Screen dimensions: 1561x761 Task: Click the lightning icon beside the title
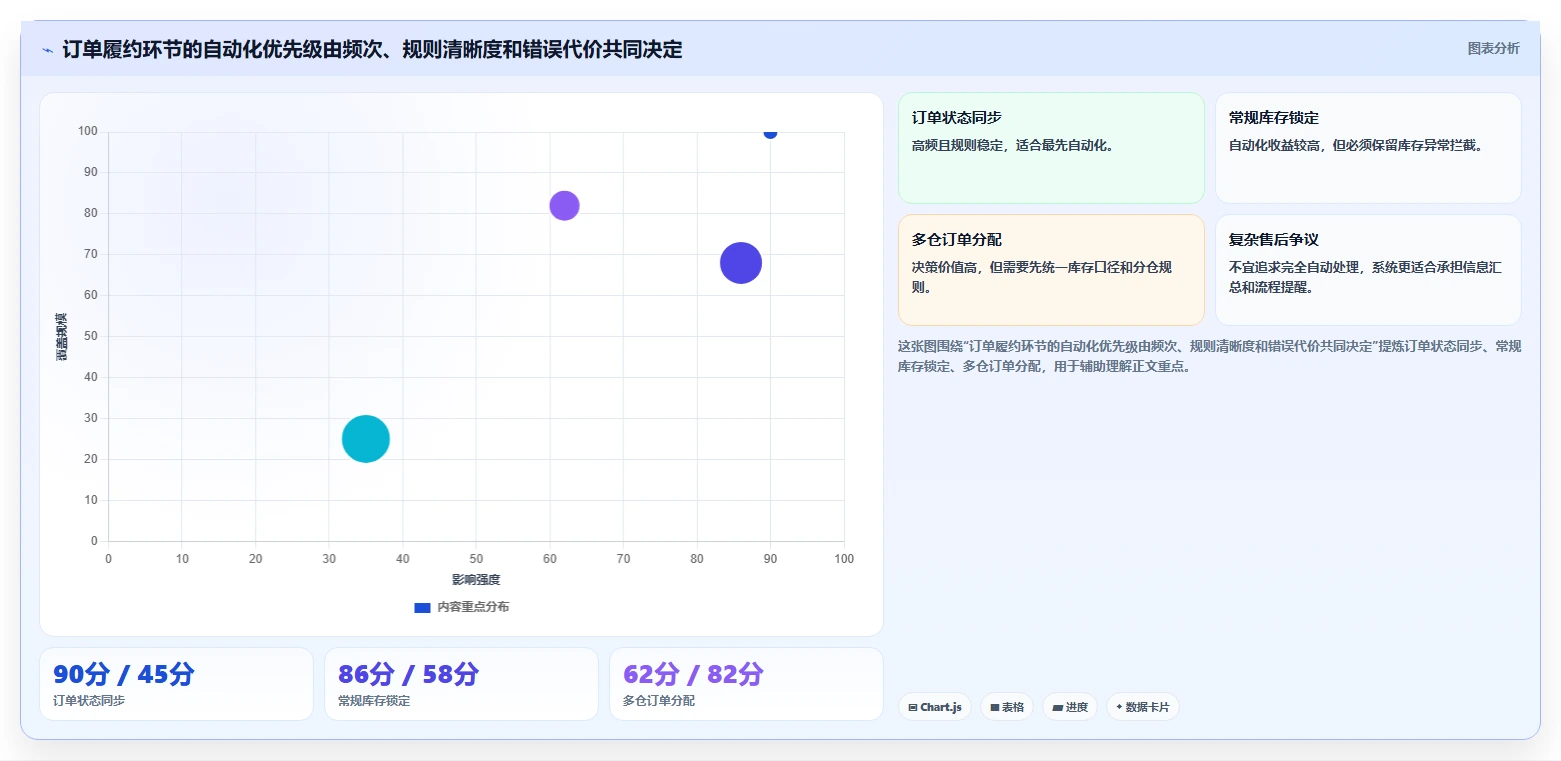47,50
